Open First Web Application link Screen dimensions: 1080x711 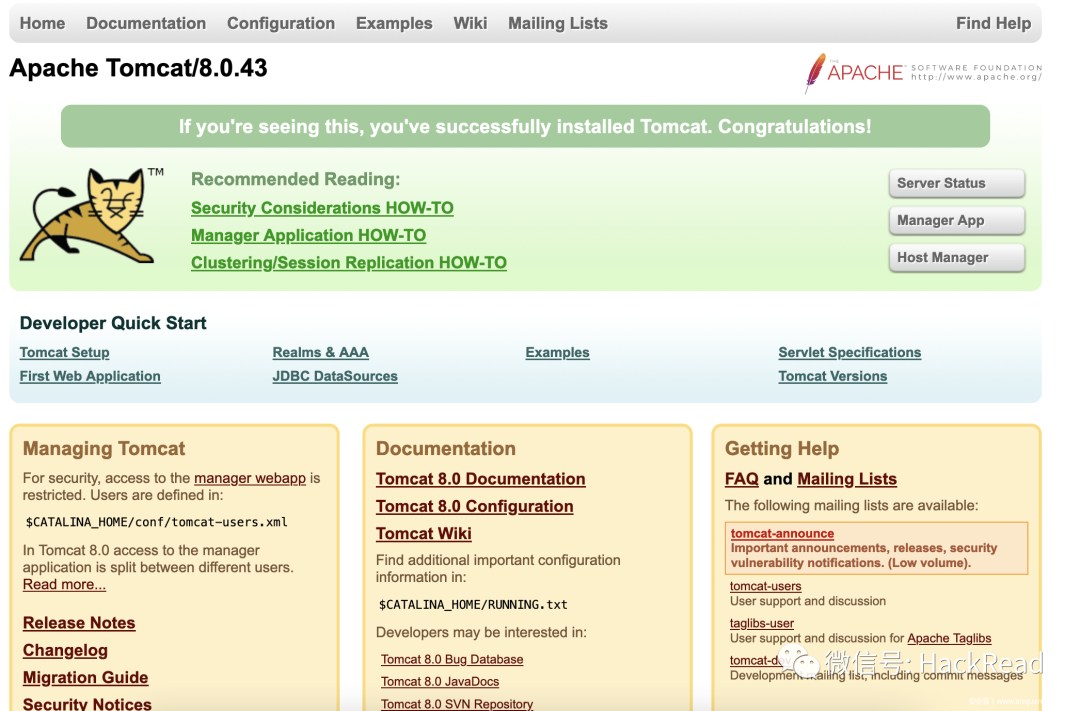[x=90, y=376]
